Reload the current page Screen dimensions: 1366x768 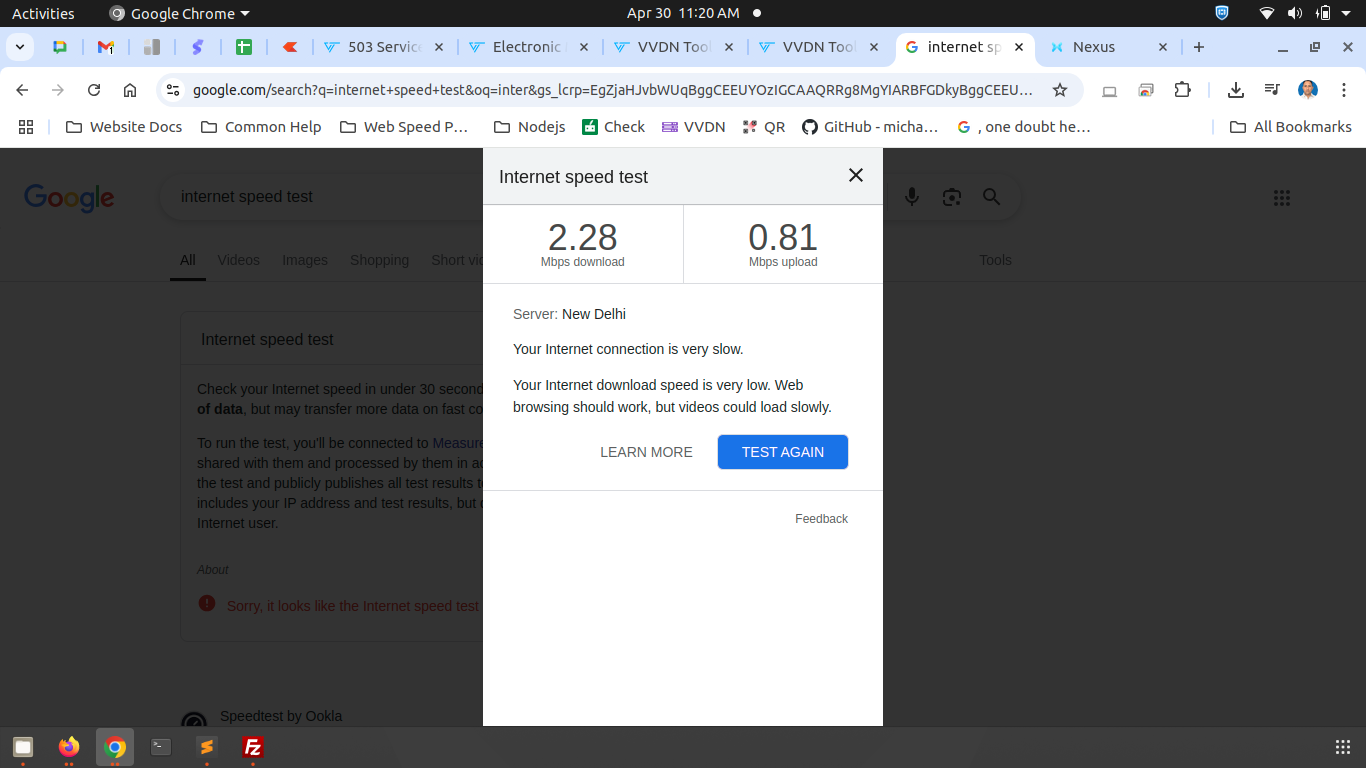94,90
